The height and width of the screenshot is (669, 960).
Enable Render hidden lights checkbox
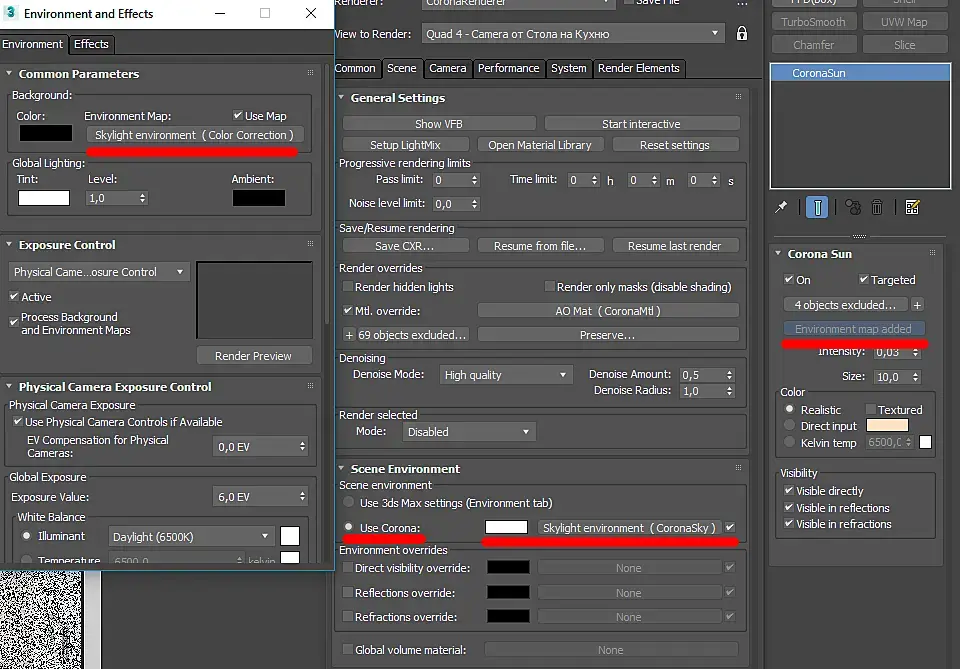(348, 286)
